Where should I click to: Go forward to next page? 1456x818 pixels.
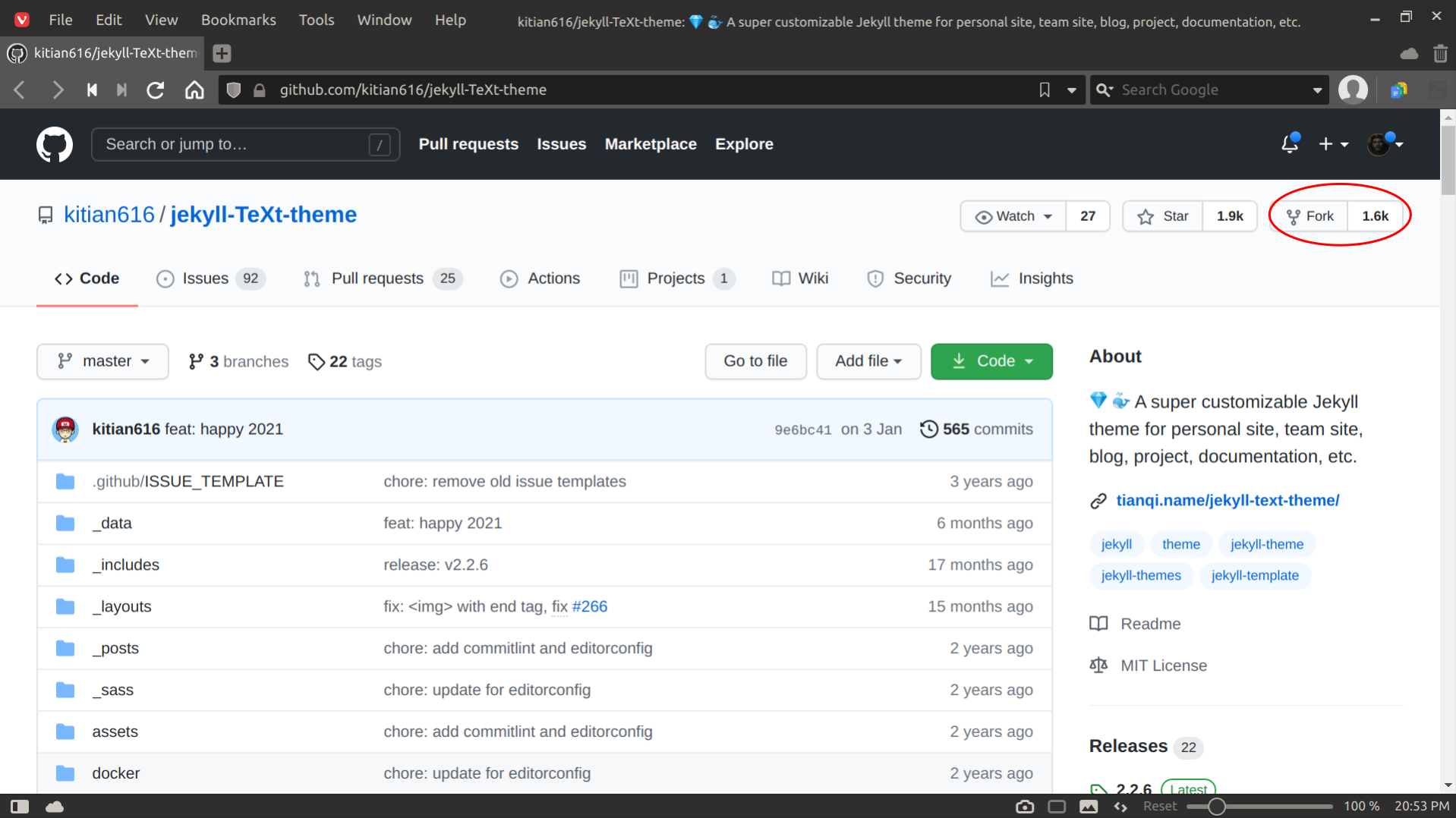point(57,90)
